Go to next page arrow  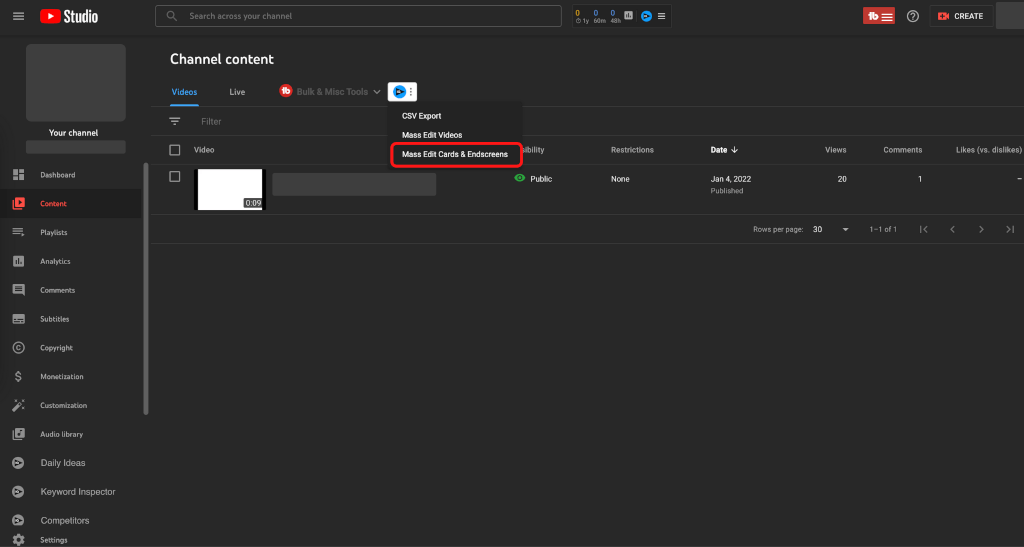click(x=981, y=229)
